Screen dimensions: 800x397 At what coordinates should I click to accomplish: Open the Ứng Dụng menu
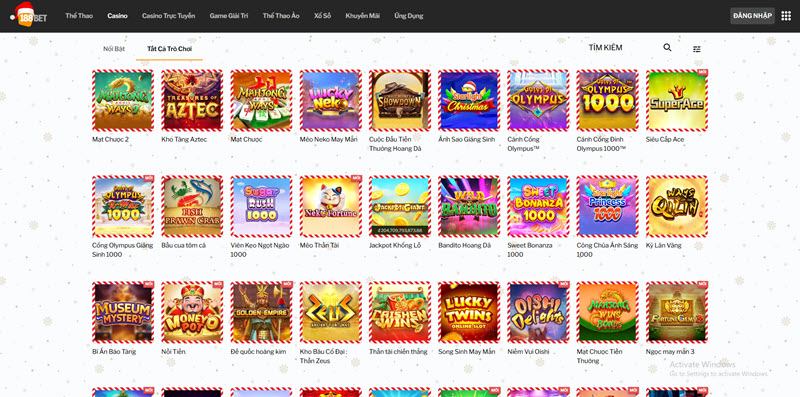pyautogui.click(x=409, y=16)
